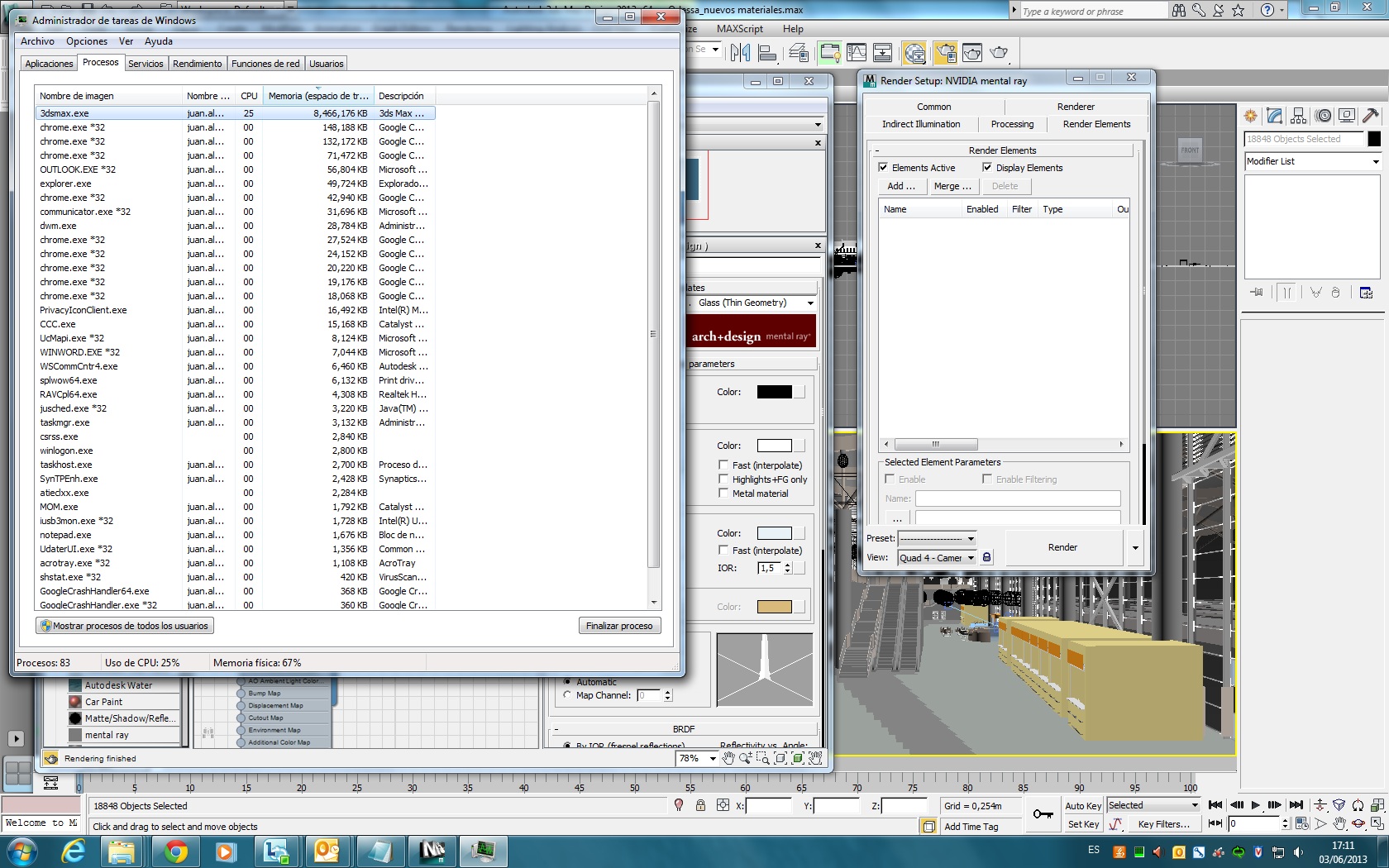1389x868 pixels.
Task: Open Google Chrome from the taskbar
Action: pos(175,851)
